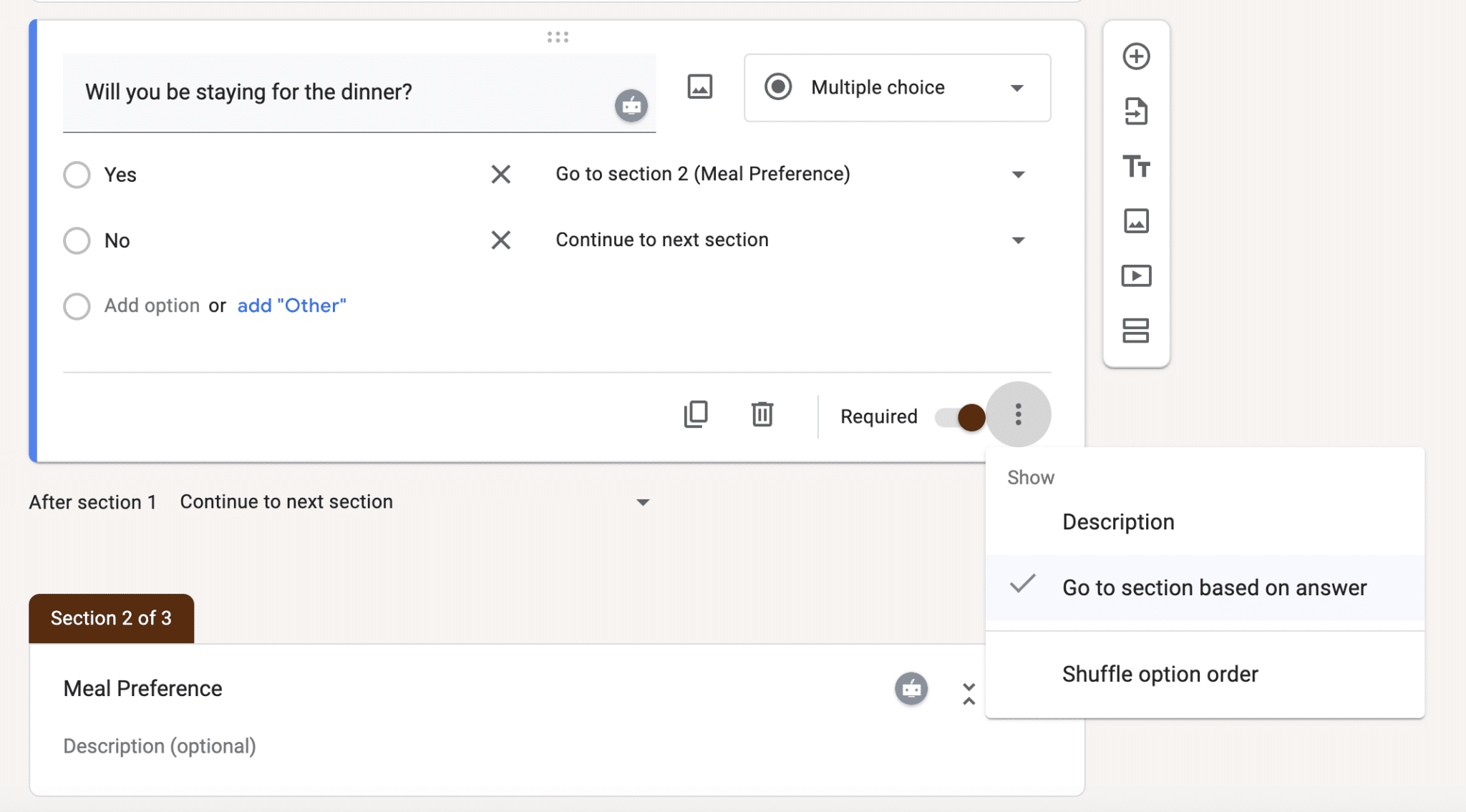The height and width of the screenshot is (812, 1466).
Task: Open the Yes answer navigation dropdown
Action: point(1021,174)
